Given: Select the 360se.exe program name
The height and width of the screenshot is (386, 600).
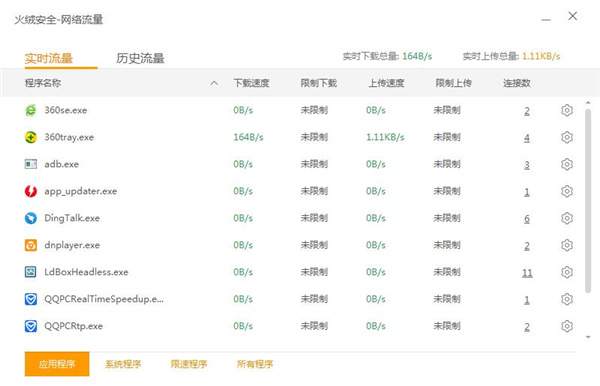Looking at the screenshot, I should (66, 110).
